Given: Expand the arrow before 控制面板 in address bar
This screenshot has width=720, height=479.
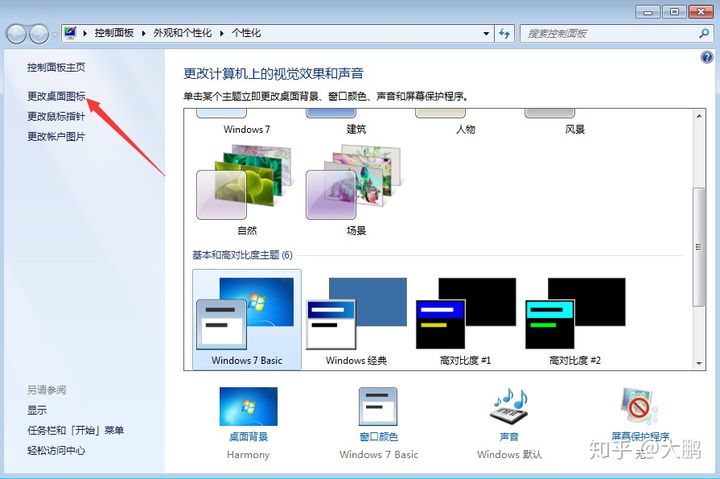Looking at the screenshot, I should 85,33.
